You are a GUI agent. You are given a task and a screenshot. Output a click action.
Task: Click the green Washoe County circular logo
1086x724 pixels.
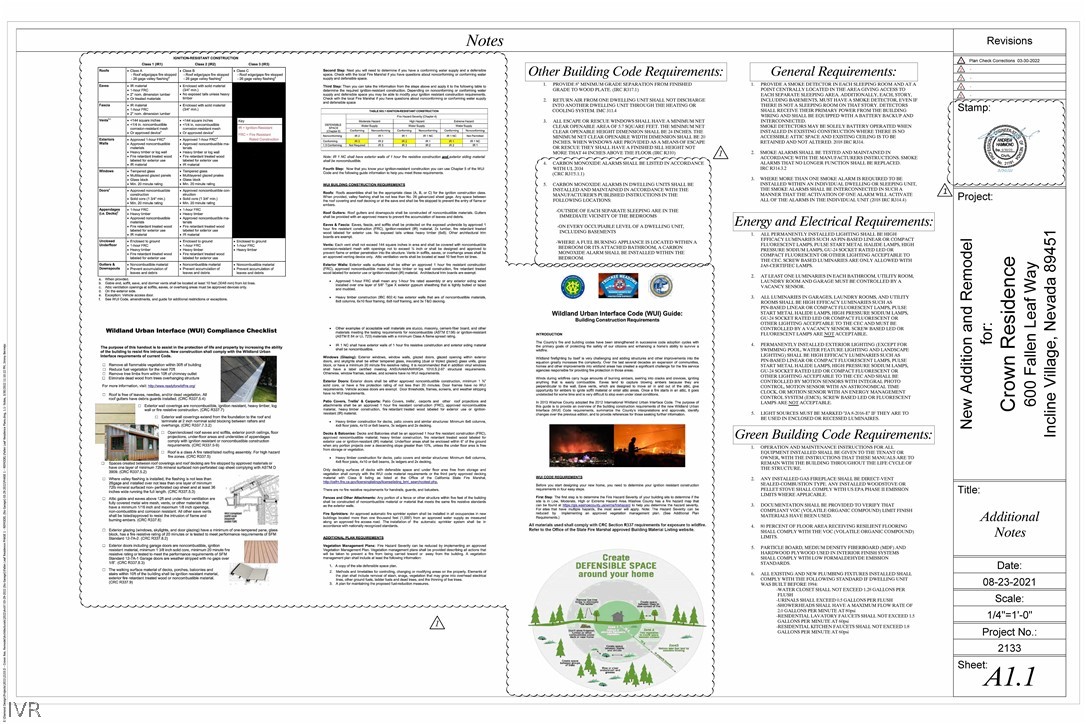click(573, 286)
